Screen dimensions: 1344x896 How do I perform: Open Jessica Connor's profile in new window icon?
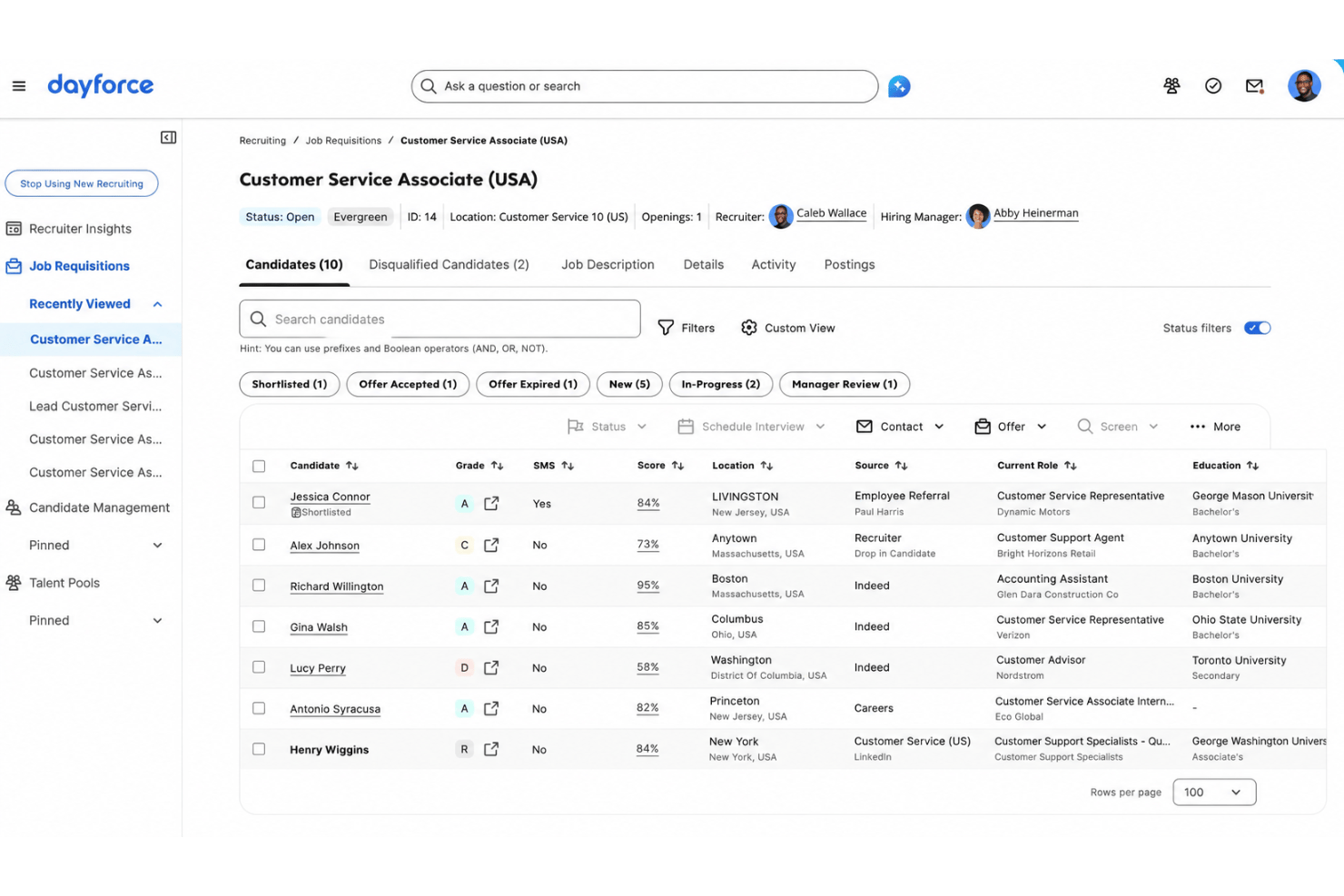[491, 503]
